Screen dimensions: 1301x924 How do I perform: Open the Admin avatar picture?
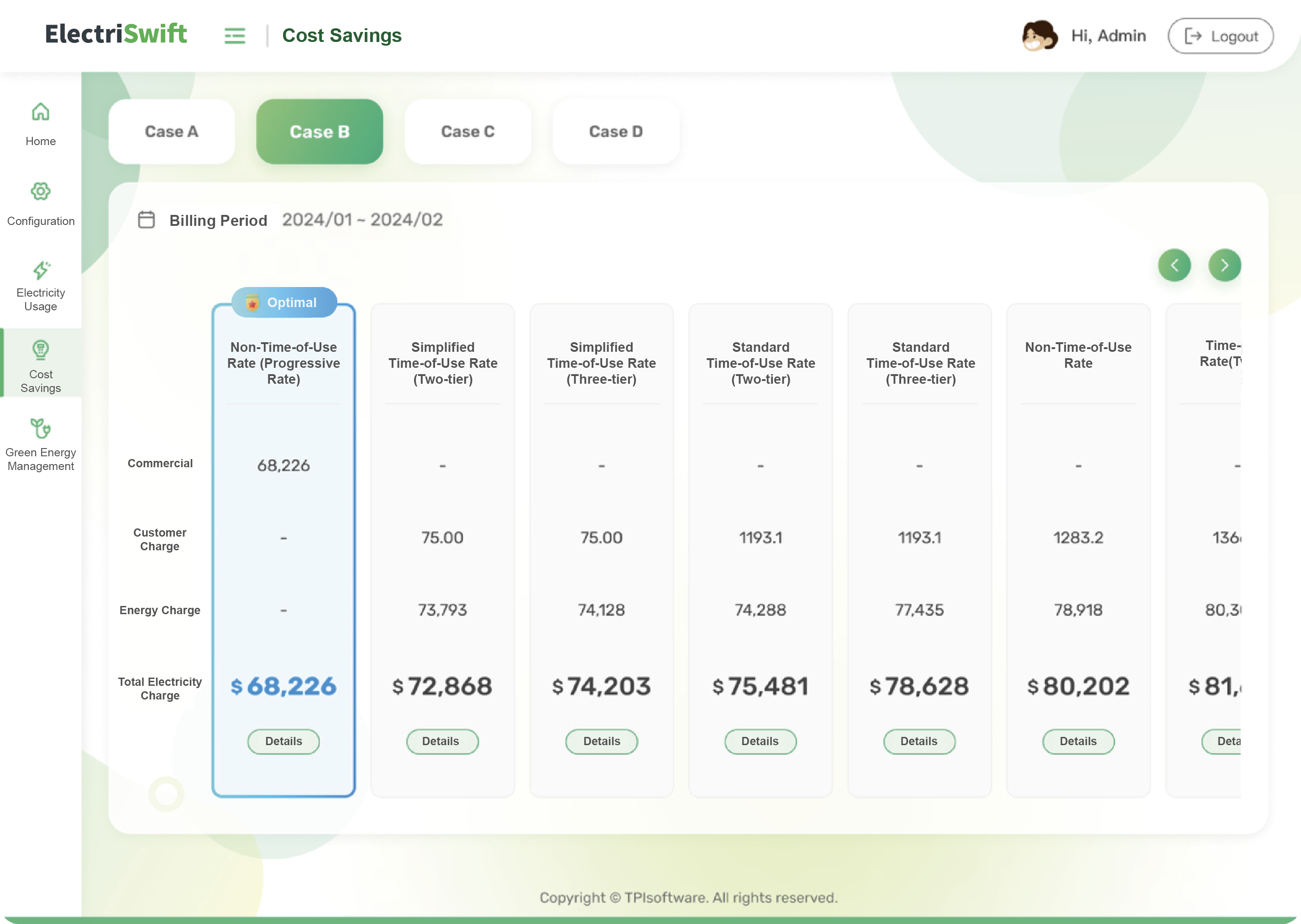tap(1039, 36)
